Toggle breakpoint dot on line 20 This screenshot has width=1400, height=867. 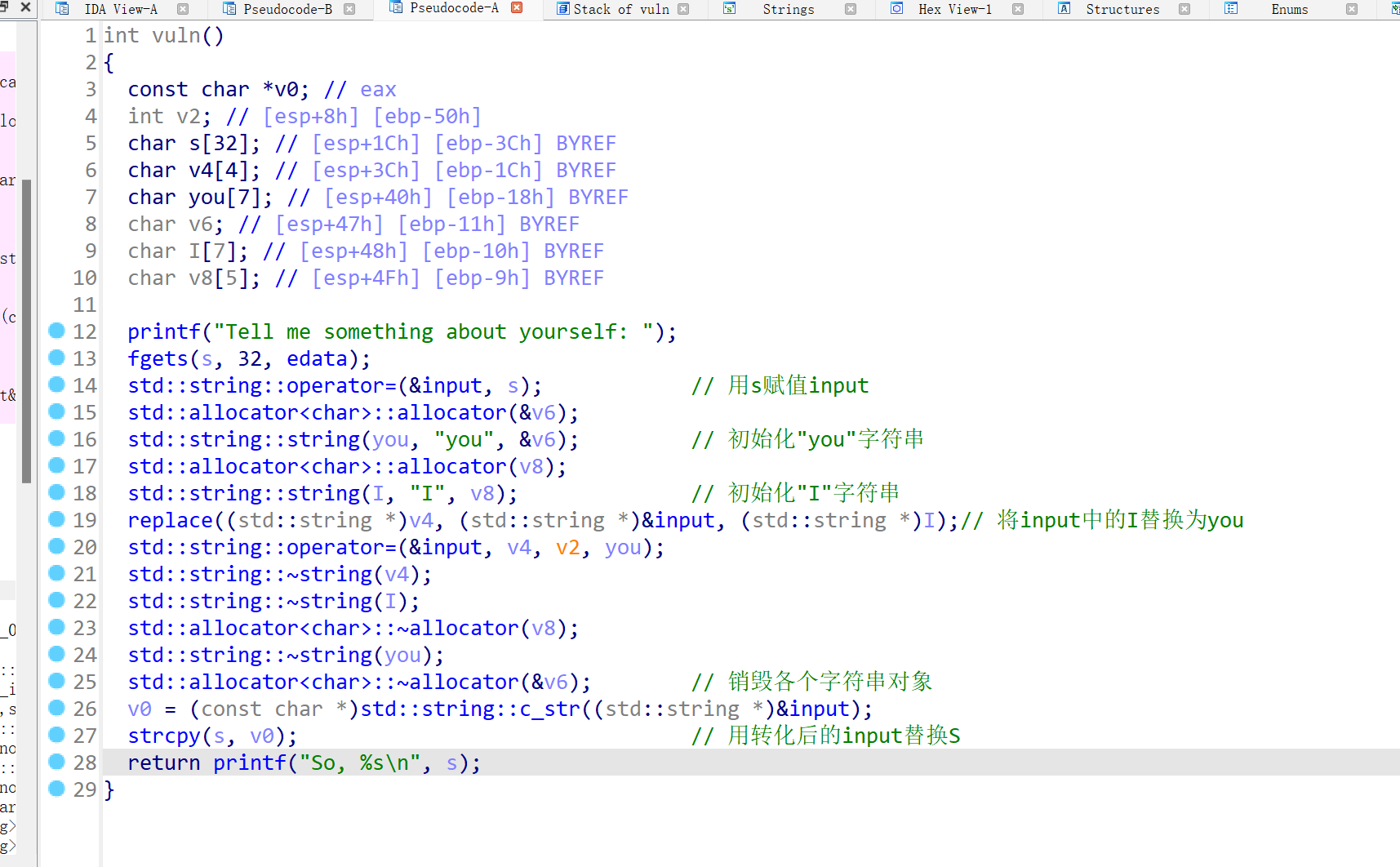click(56, 545)
